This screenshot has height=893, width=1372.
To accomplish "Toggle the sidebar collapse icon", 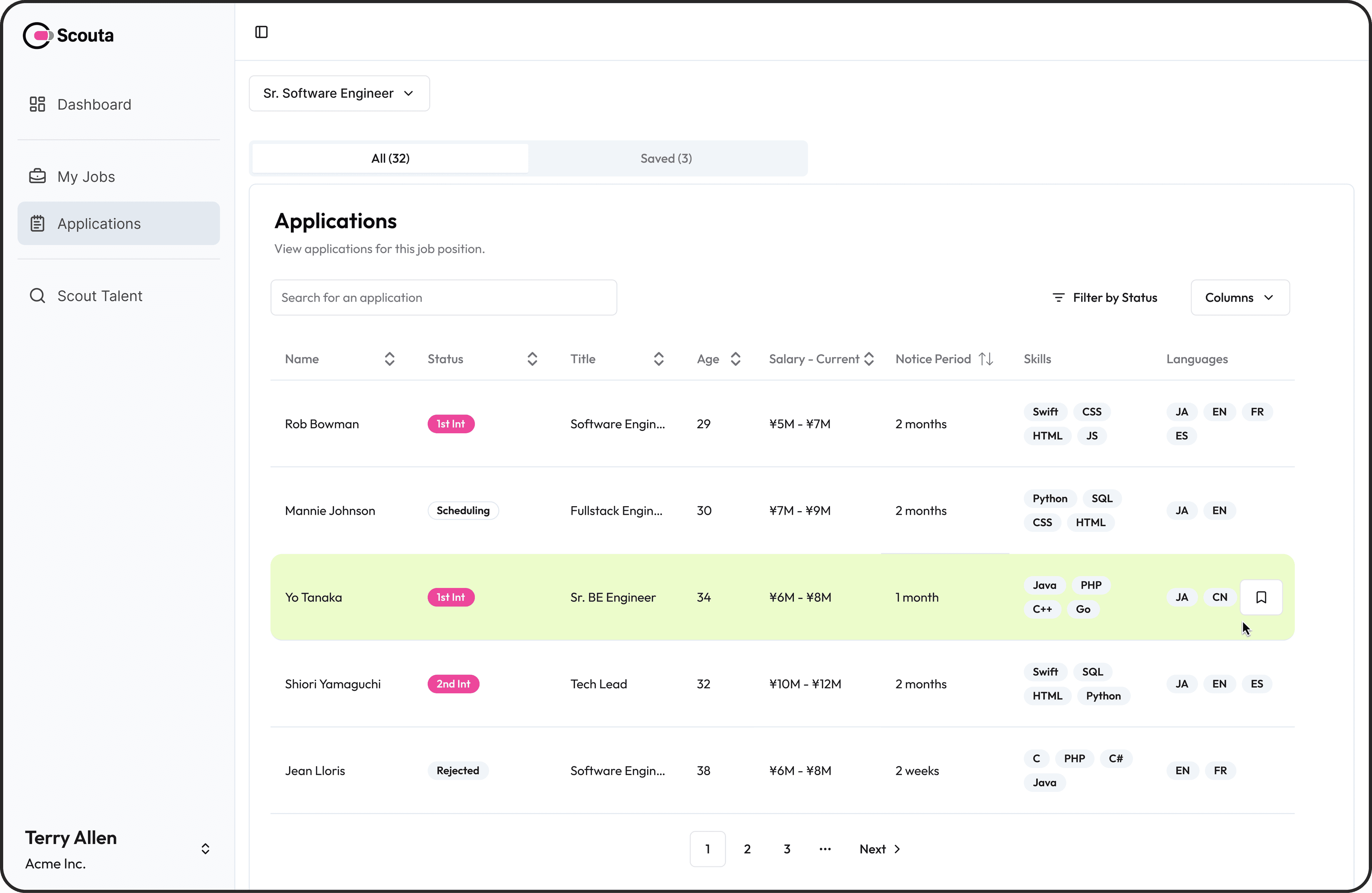I will click(x=261, y=32).
